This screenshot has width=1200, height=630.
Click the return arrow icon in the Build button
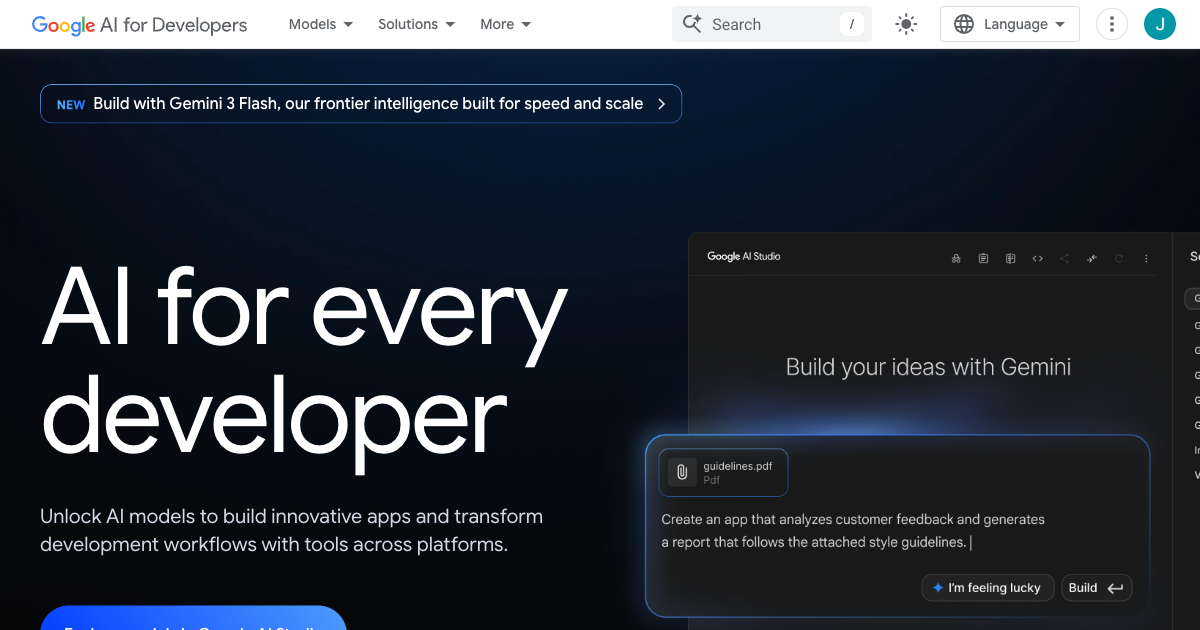pyautogui.click(x=1115, y=588)
